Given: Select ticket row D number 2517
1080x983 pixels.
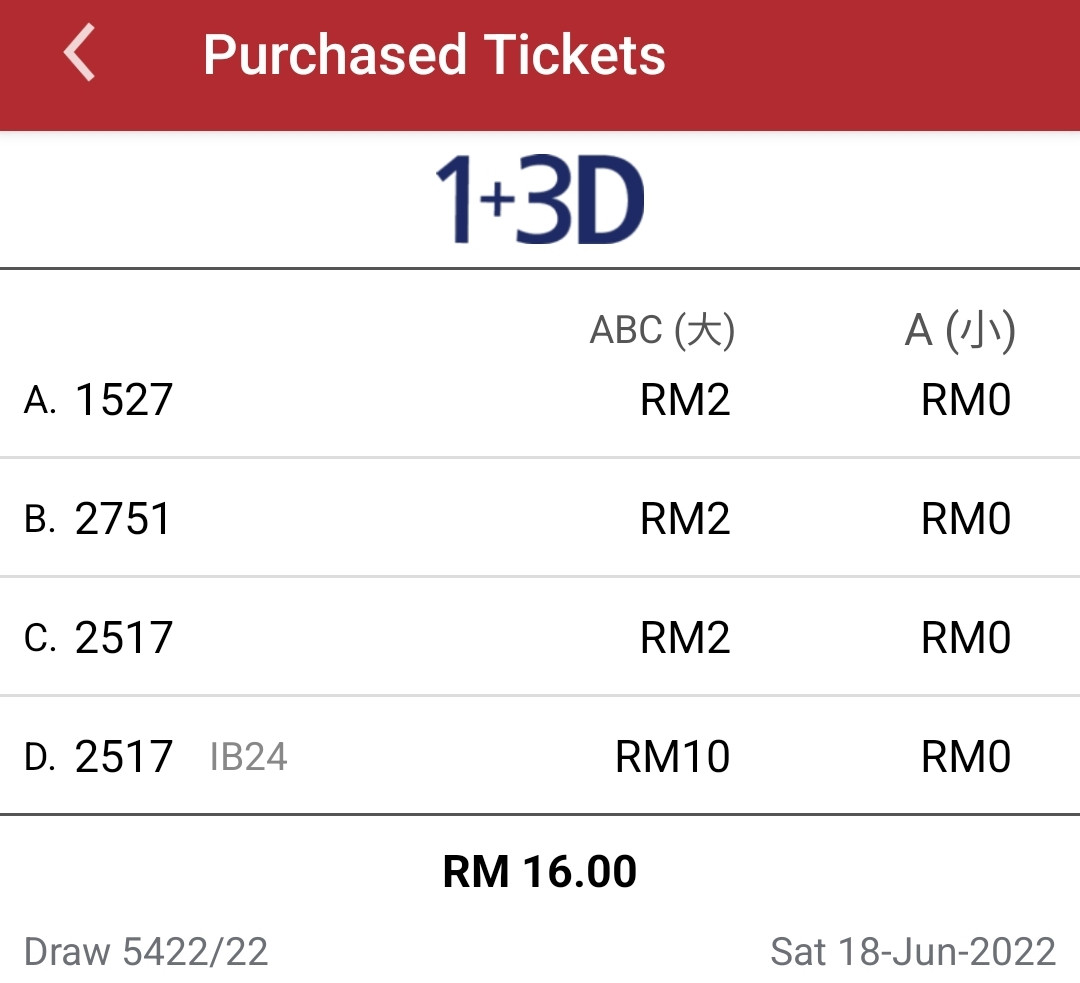Looking at the screenshot, I should point(123,756).
